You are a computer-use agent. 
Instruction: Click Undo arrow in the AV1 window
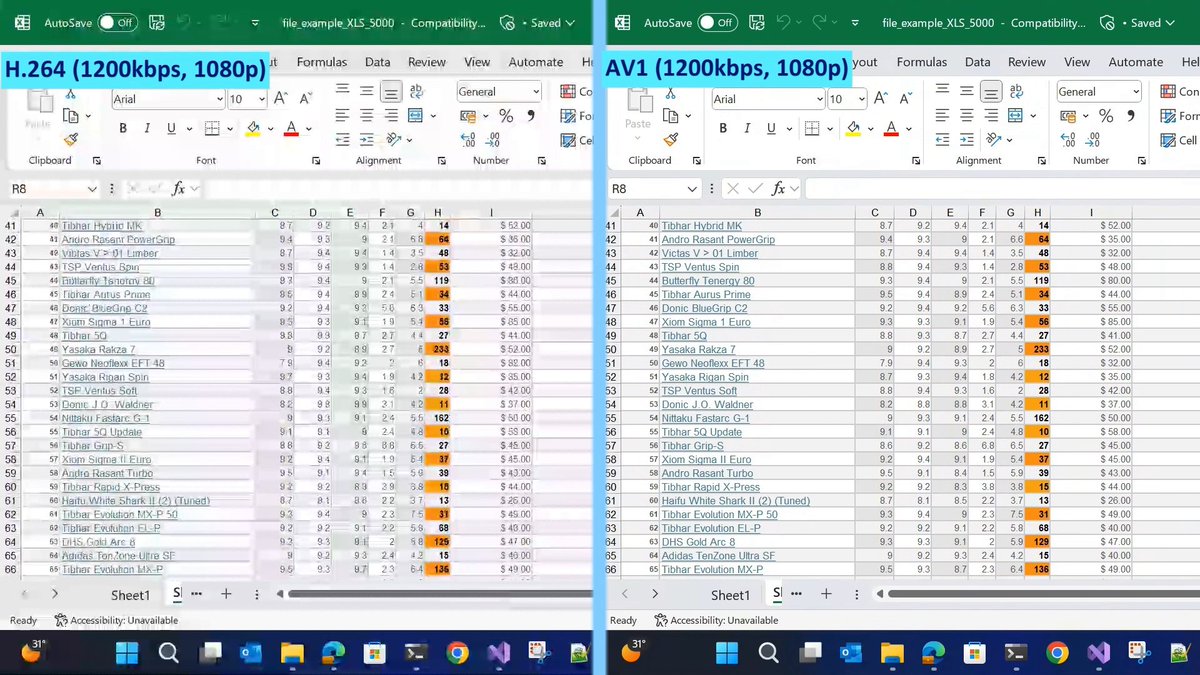[x=784, y=22]
